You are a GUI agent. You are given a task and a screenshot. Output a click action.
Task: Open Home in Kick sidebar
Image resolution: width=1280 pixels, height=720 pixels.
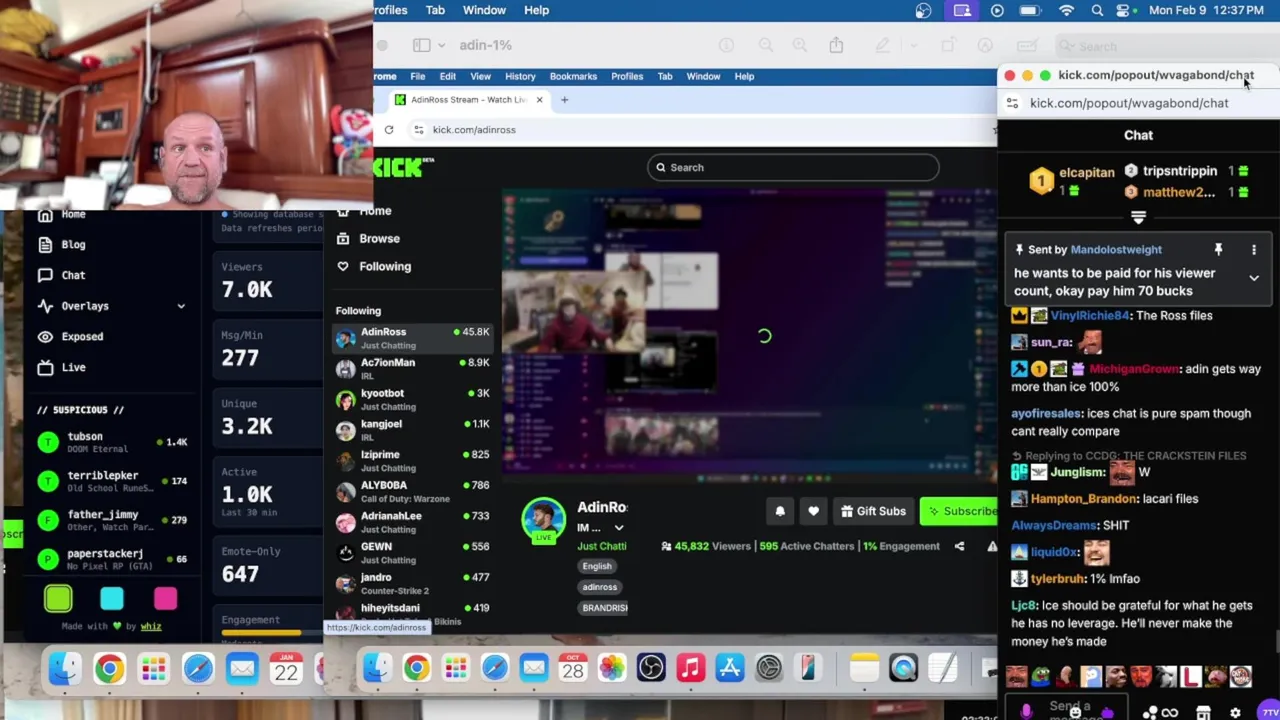(x=364, y=211)
